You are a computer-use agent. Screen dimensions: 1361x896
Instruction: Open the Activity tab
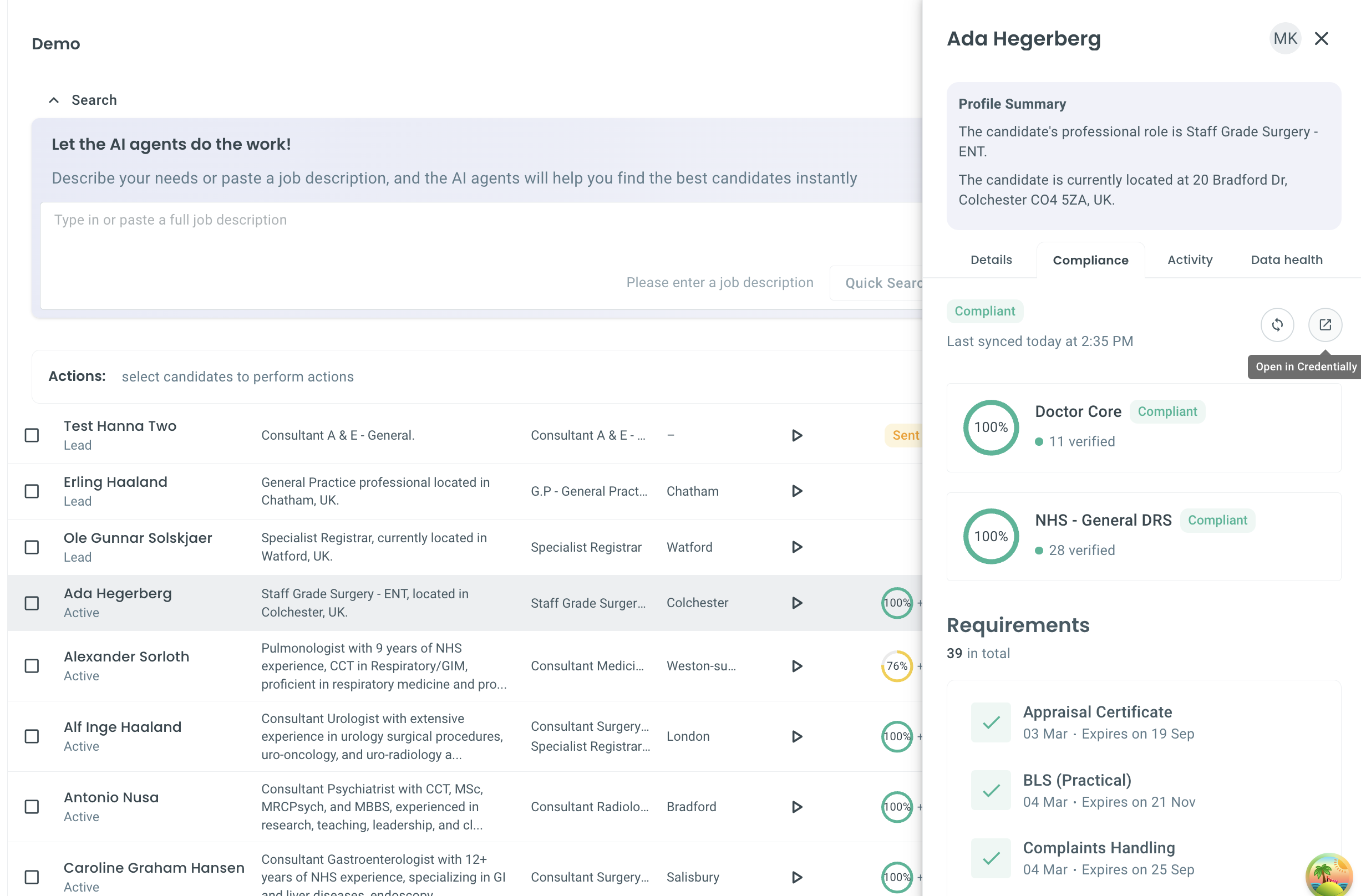click(1190, 259)
